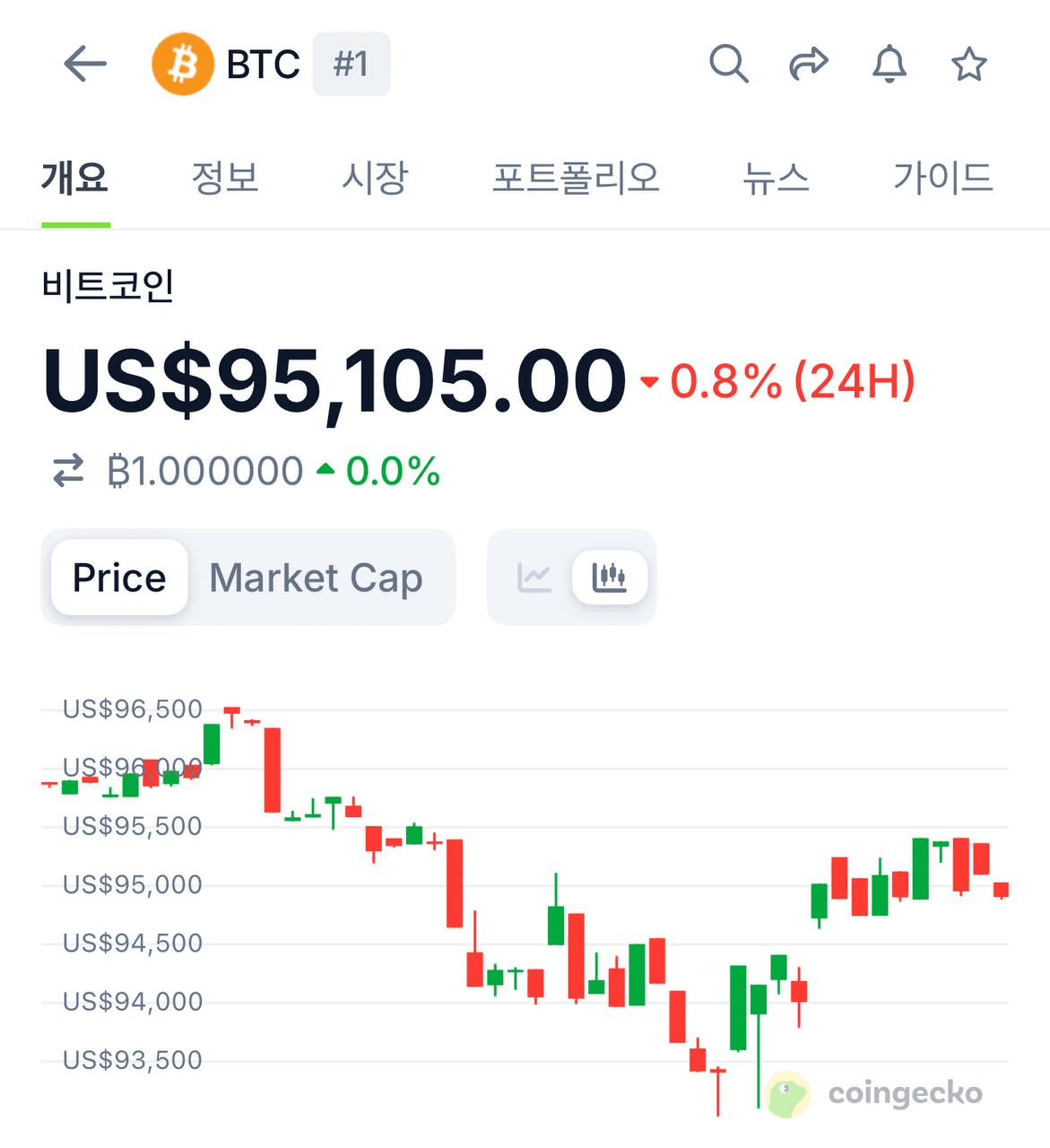
Task: Tap the US$95,105.00 price text
Action: tap(334, 381)
